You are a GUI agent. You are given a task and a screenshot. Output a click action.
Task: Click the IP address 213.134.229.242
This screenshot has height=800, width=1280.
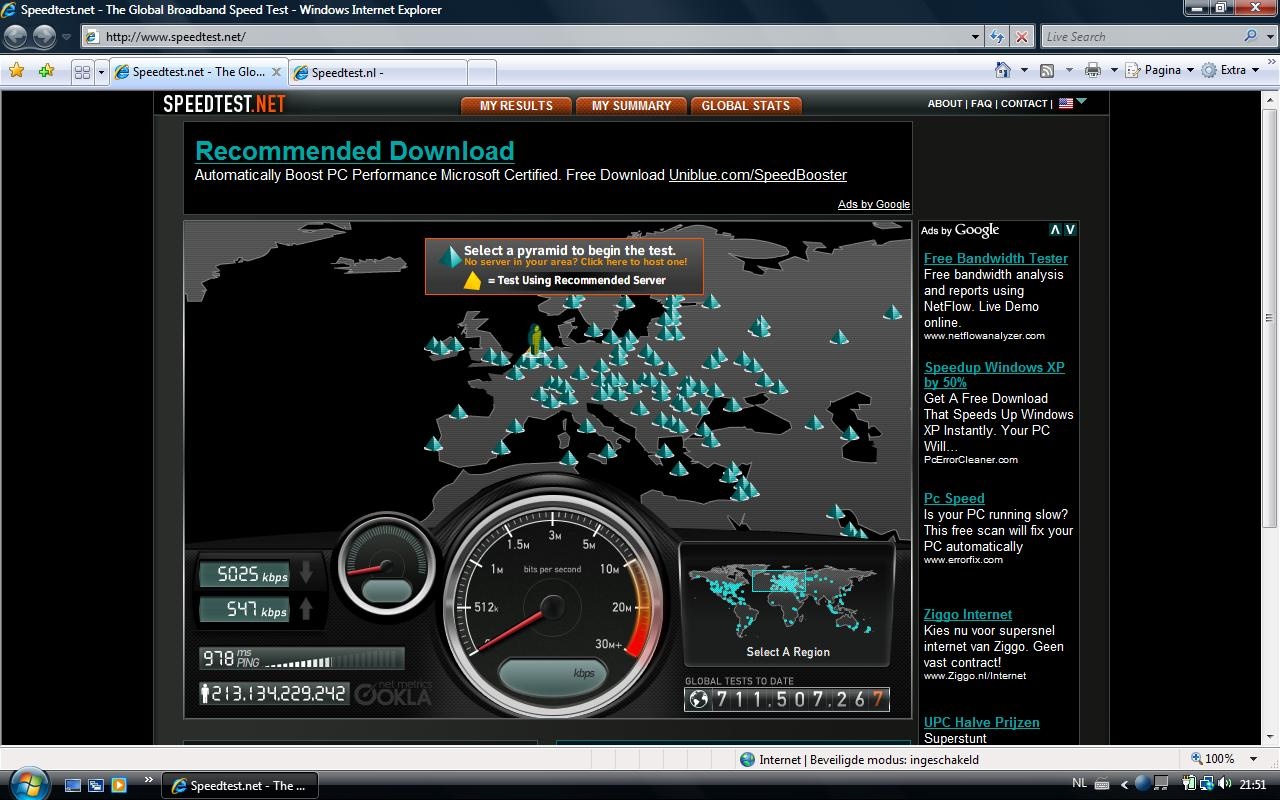[274, 693]
